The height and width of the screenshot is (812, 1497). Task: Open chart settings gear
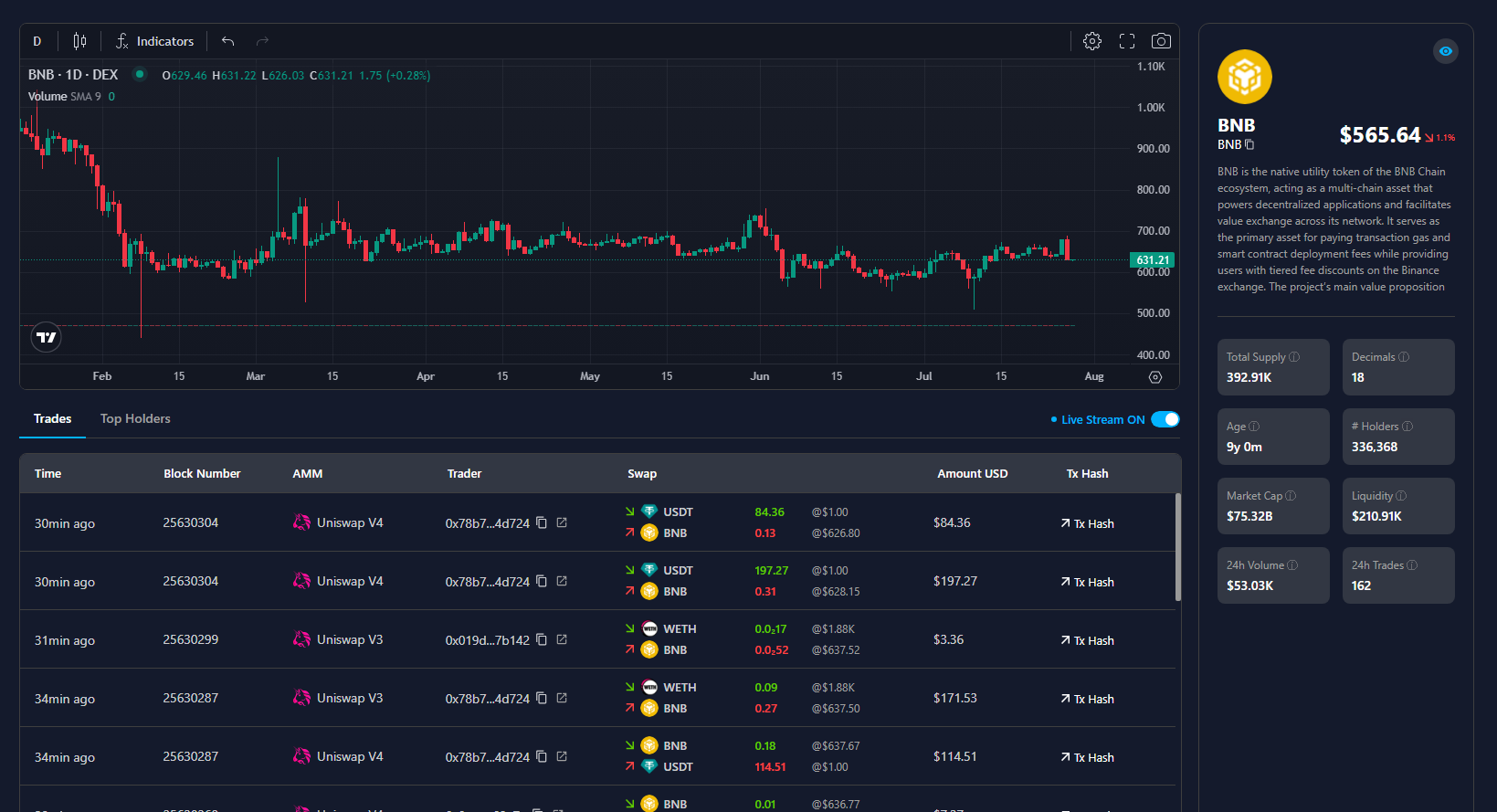[1092, 41]
